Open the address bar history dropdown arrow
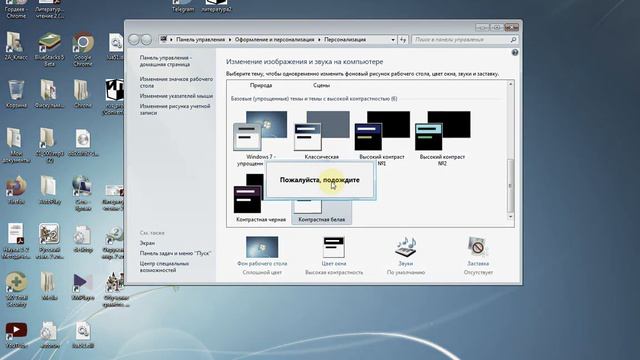Screen dimensions: 640x360 tap(393, 40)
